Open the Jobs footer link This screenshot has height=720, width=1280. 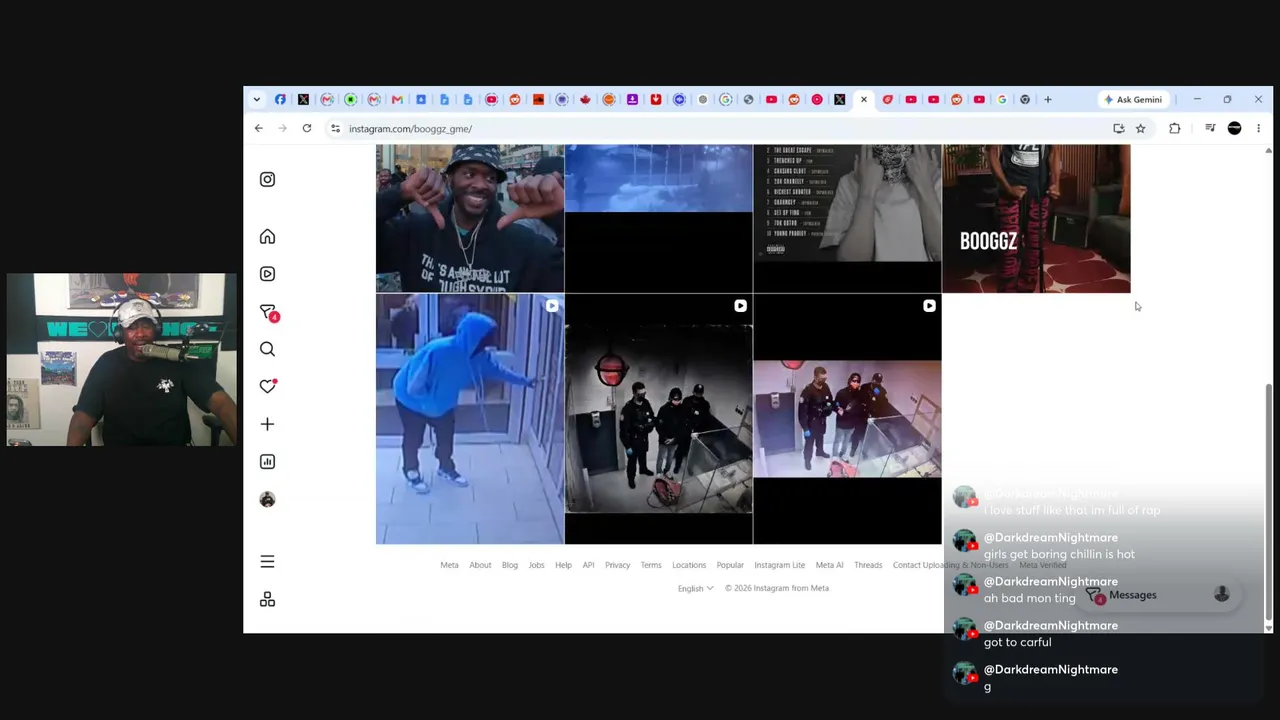click(537, 565)
